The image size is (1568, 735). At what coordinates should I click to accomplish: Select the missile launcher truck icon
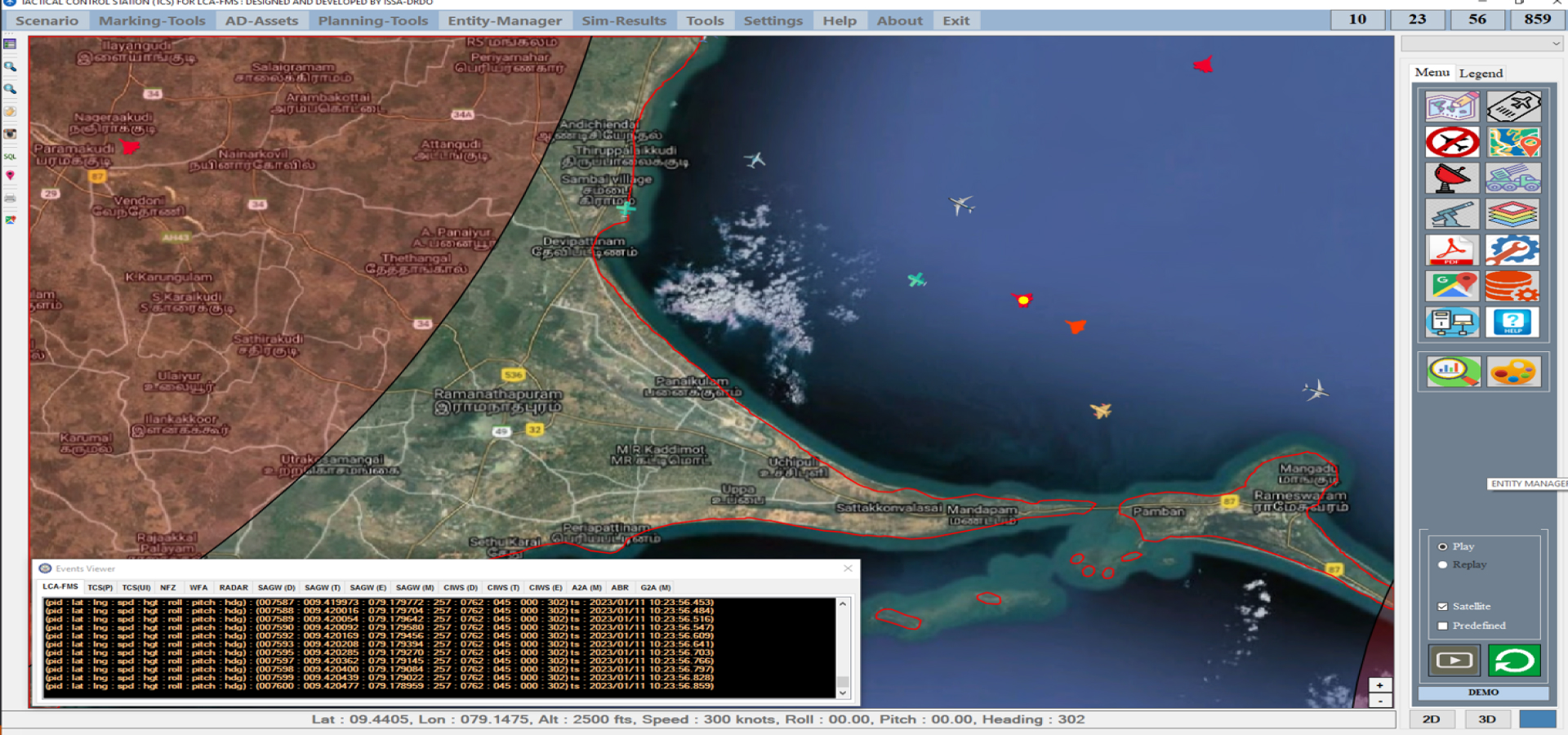(x=1513, y=178)
